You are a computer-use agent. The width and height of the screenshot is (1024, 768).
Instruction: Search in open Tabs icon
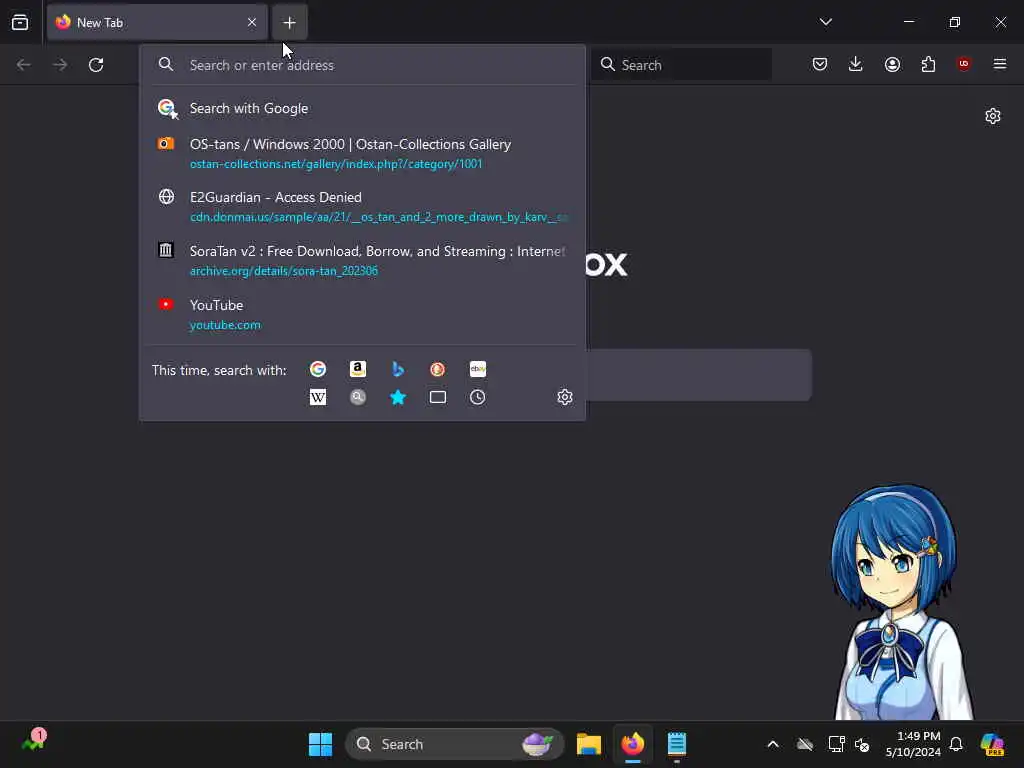pos(438,397)
